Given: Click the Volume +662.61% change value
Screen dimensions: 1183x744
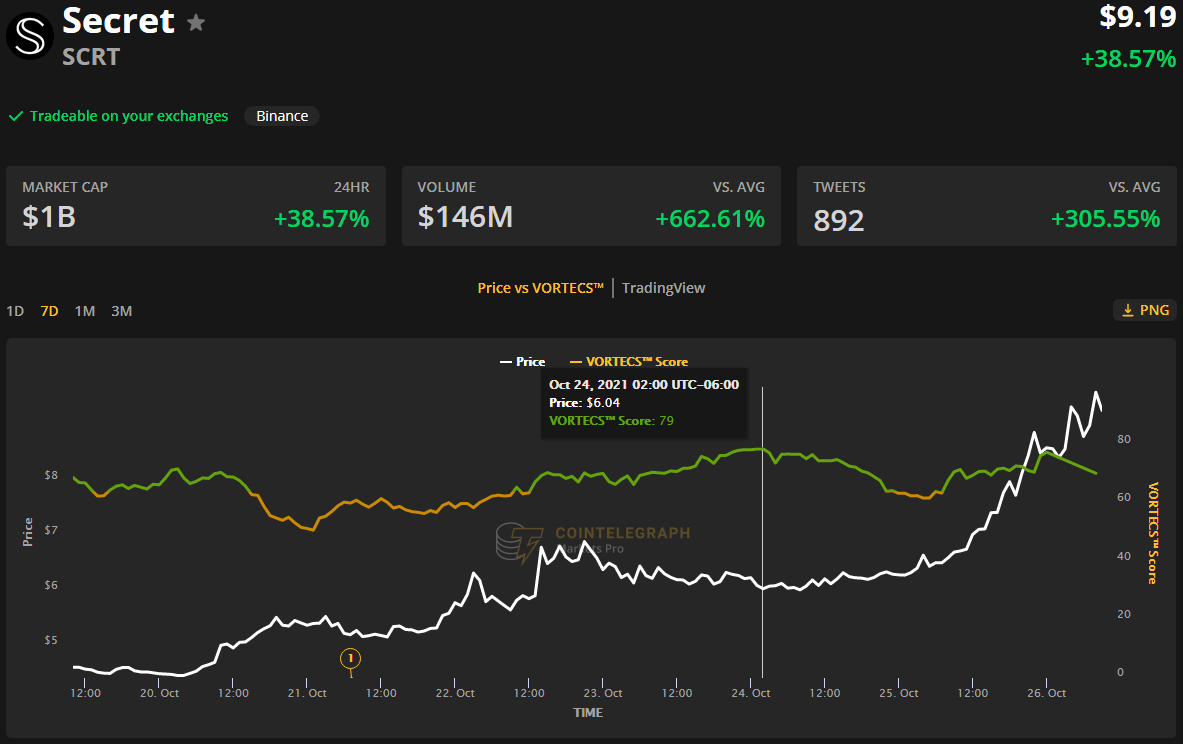Looking at the screenshot, I should (711, 218).
